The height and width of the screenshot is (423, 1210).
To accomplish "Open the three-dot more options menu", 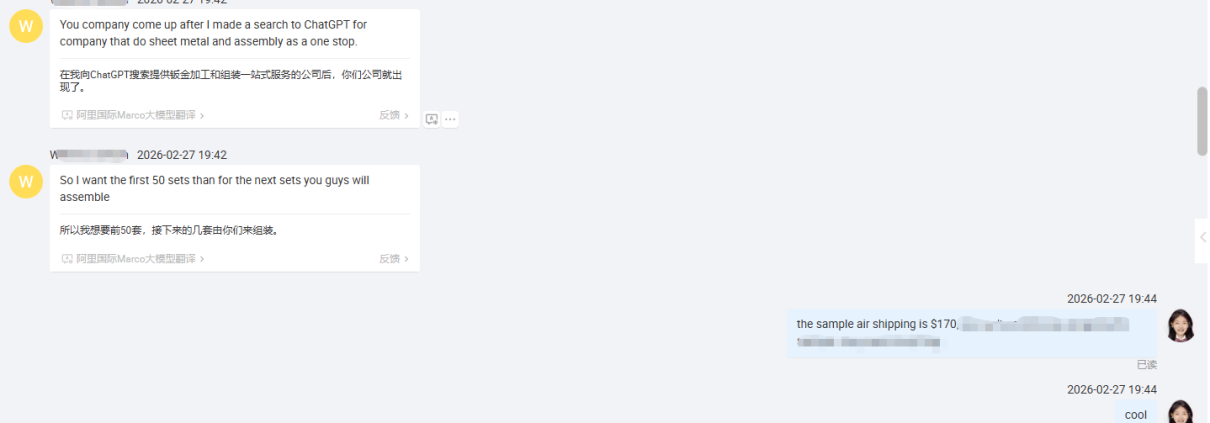I will pyautogui.click(x=450, y=119).
